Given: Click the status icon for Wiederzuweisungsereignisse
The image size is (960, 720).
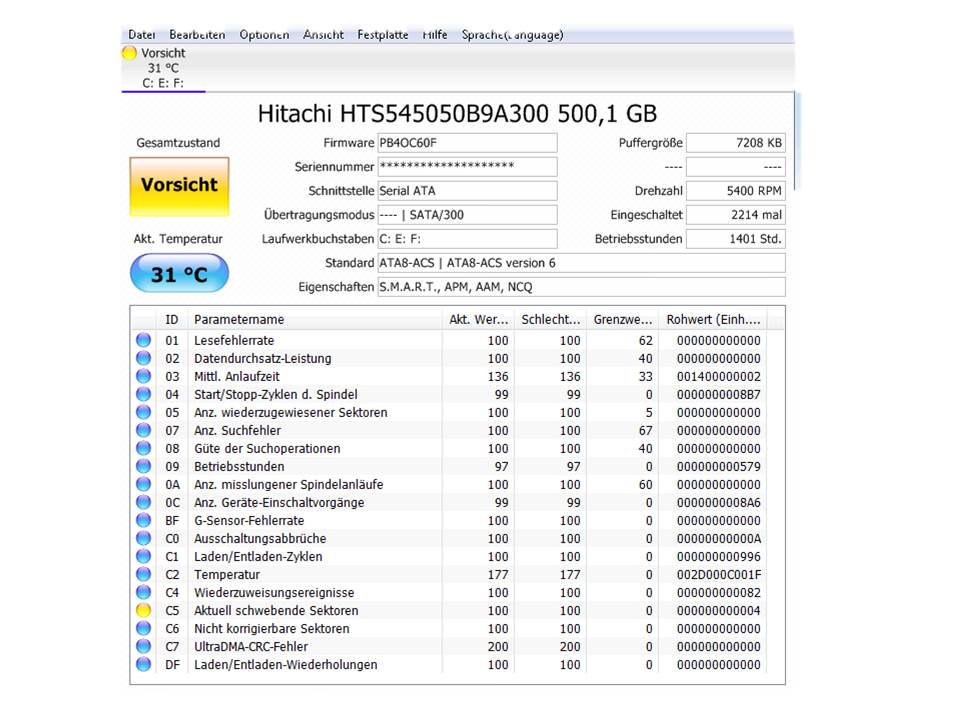Looking at the screenshot, I should (143, 592).
